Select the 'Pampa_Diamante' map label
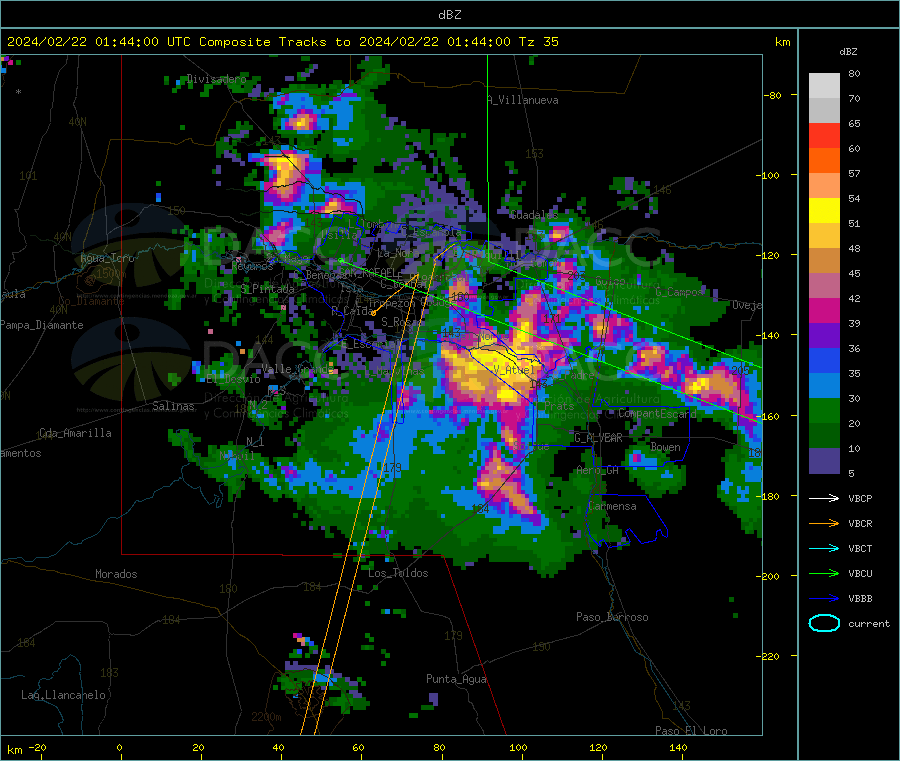900x761 pixels. pos(41,325)
